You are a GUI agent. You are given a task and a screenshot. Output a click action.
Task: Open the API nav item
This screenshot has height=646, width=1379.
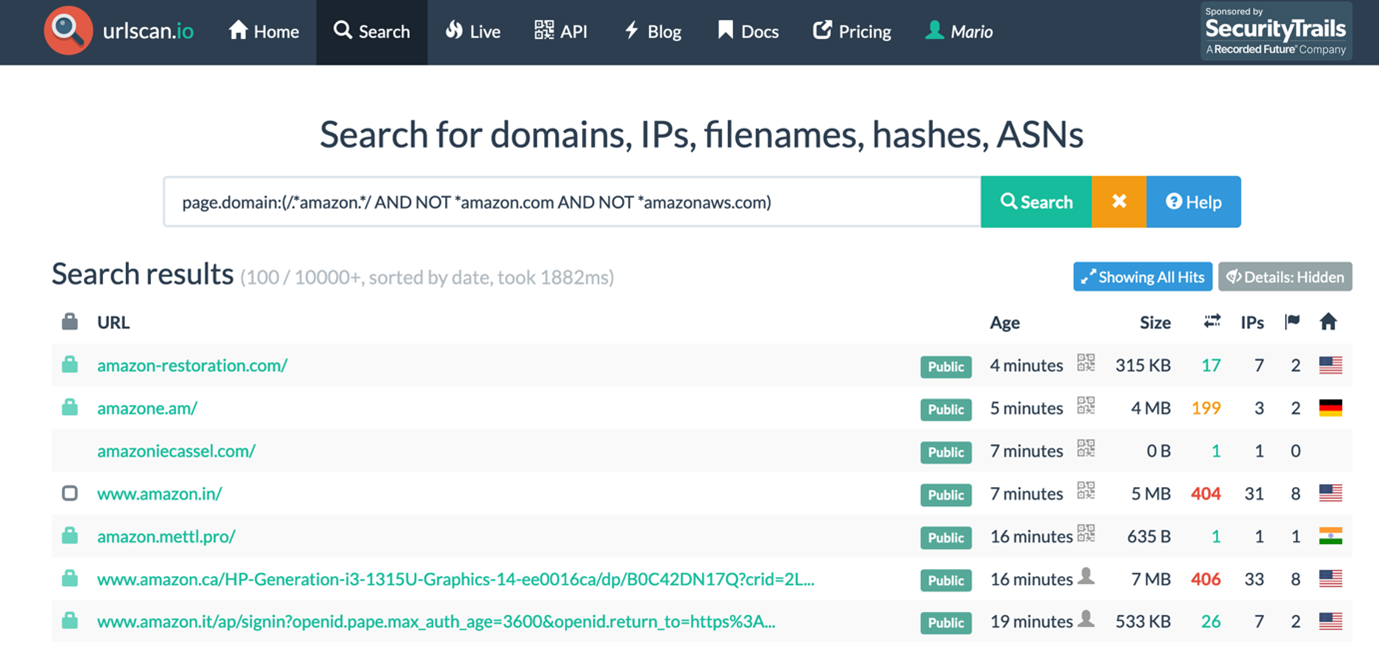pyautogui.click(x=561, y=31)
